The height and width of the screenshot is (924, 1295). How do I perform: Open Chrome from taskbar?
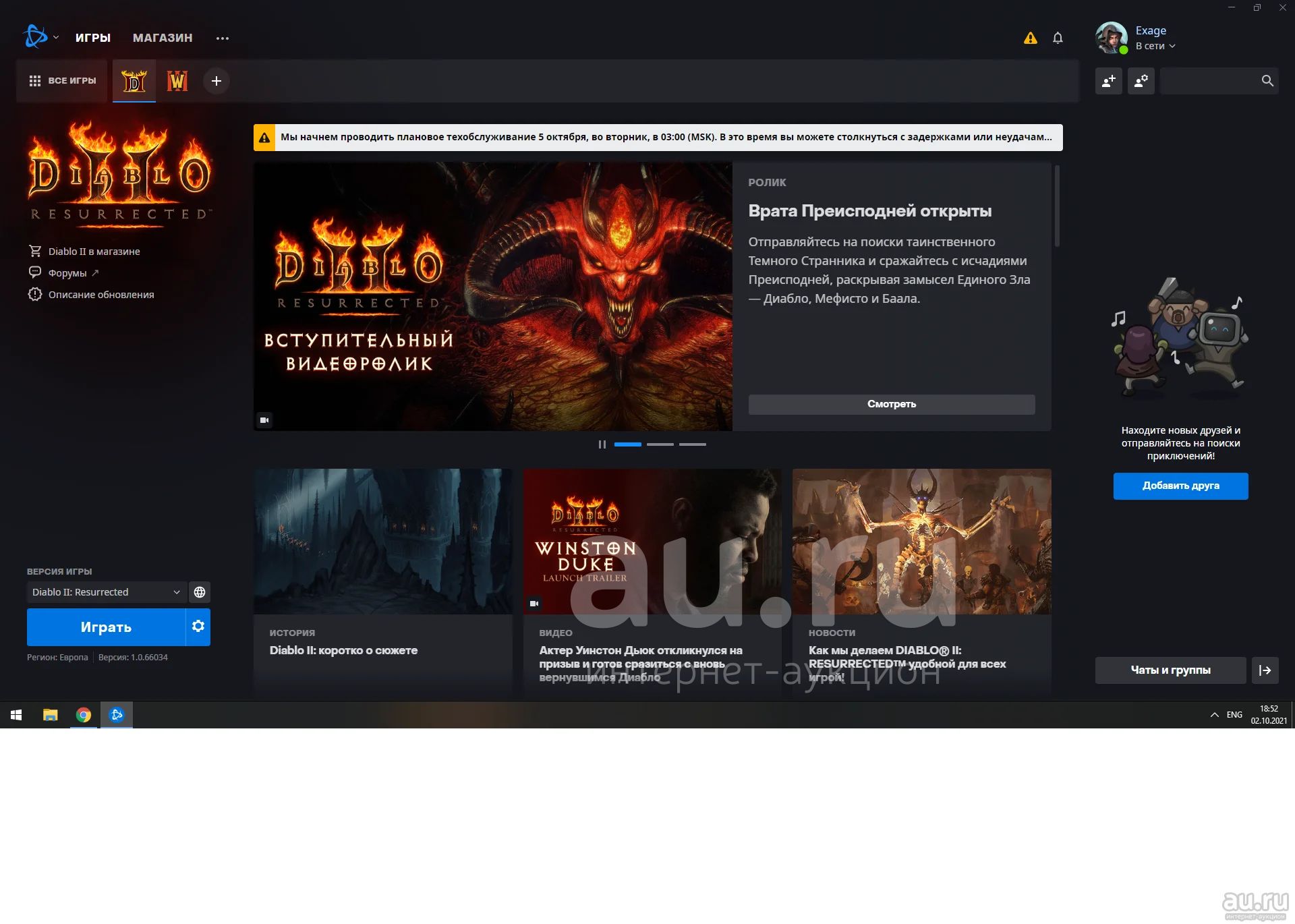click(84, 715)
